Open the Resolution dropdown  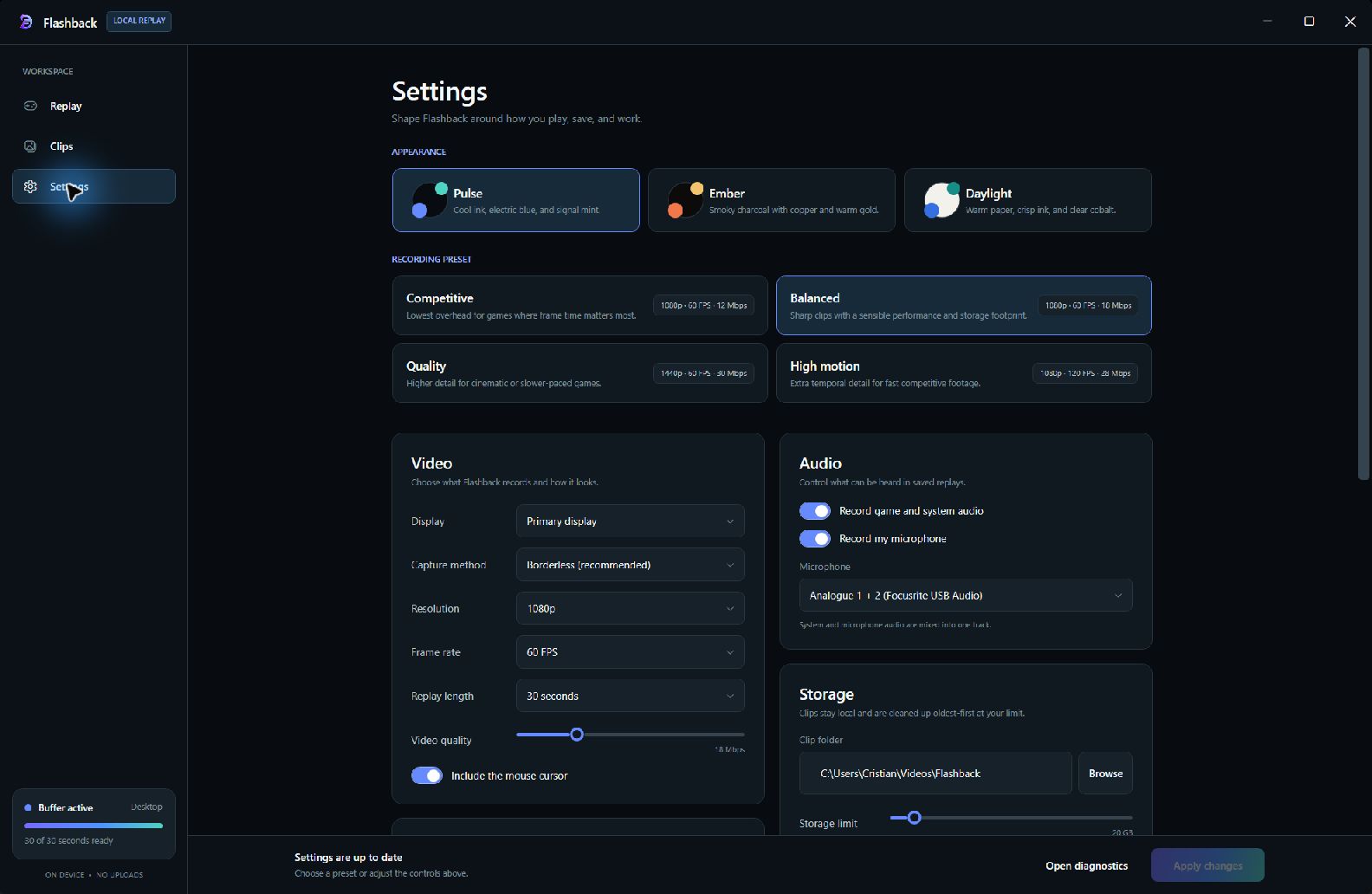click(630, 609)
